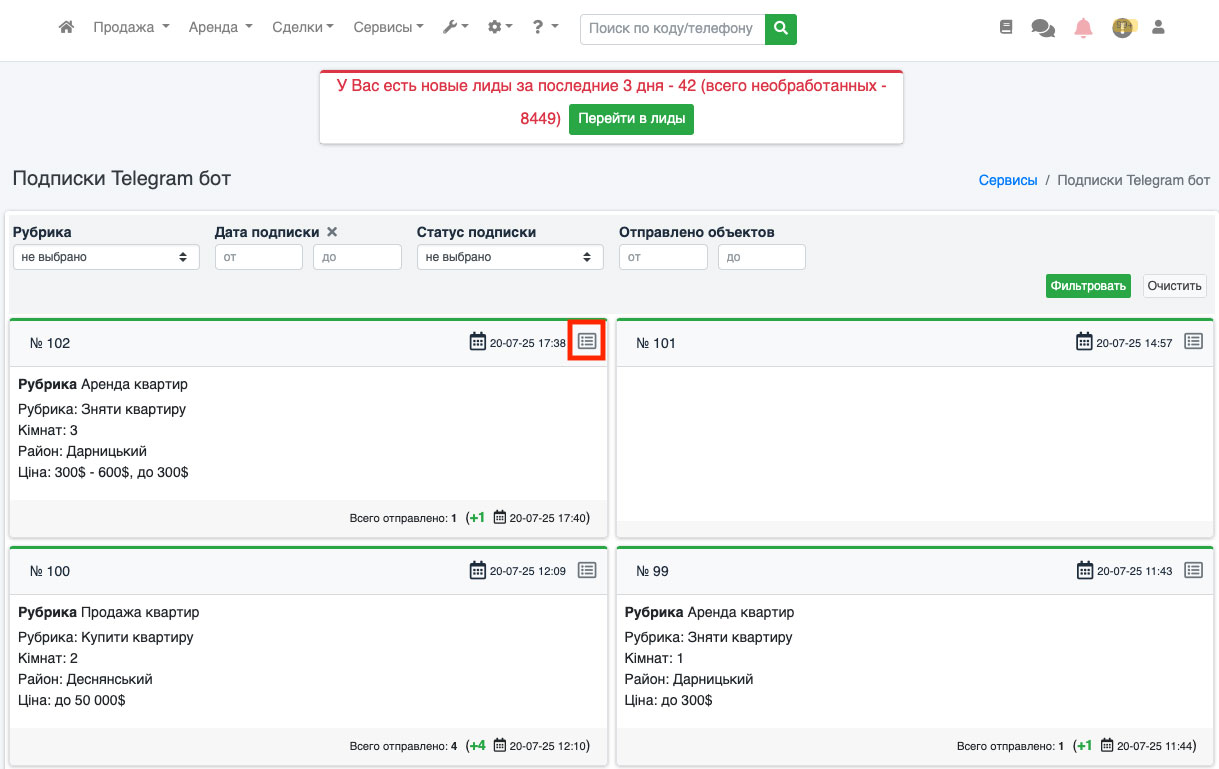1219x769 pixels.
Task: Click small calendar icon beside 20-07-25 17:40
Action: tap(500, 518)
